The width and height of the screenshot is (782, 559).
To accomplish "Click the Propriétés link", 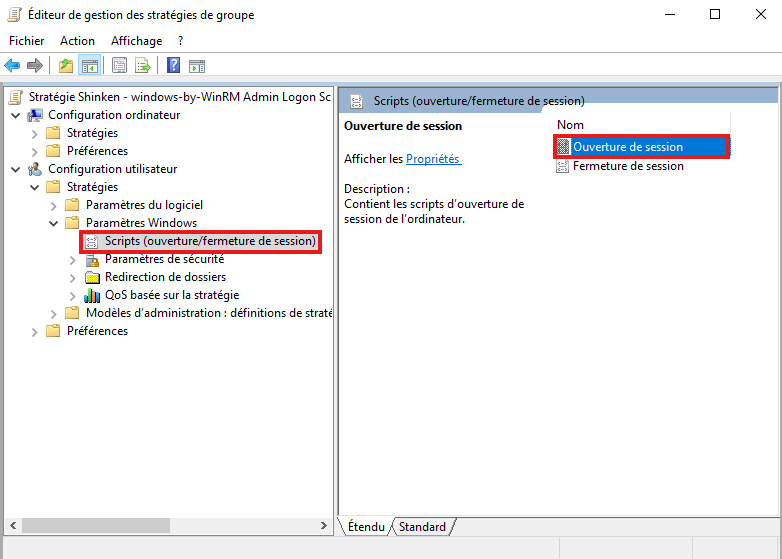I will tap(433, 159).
